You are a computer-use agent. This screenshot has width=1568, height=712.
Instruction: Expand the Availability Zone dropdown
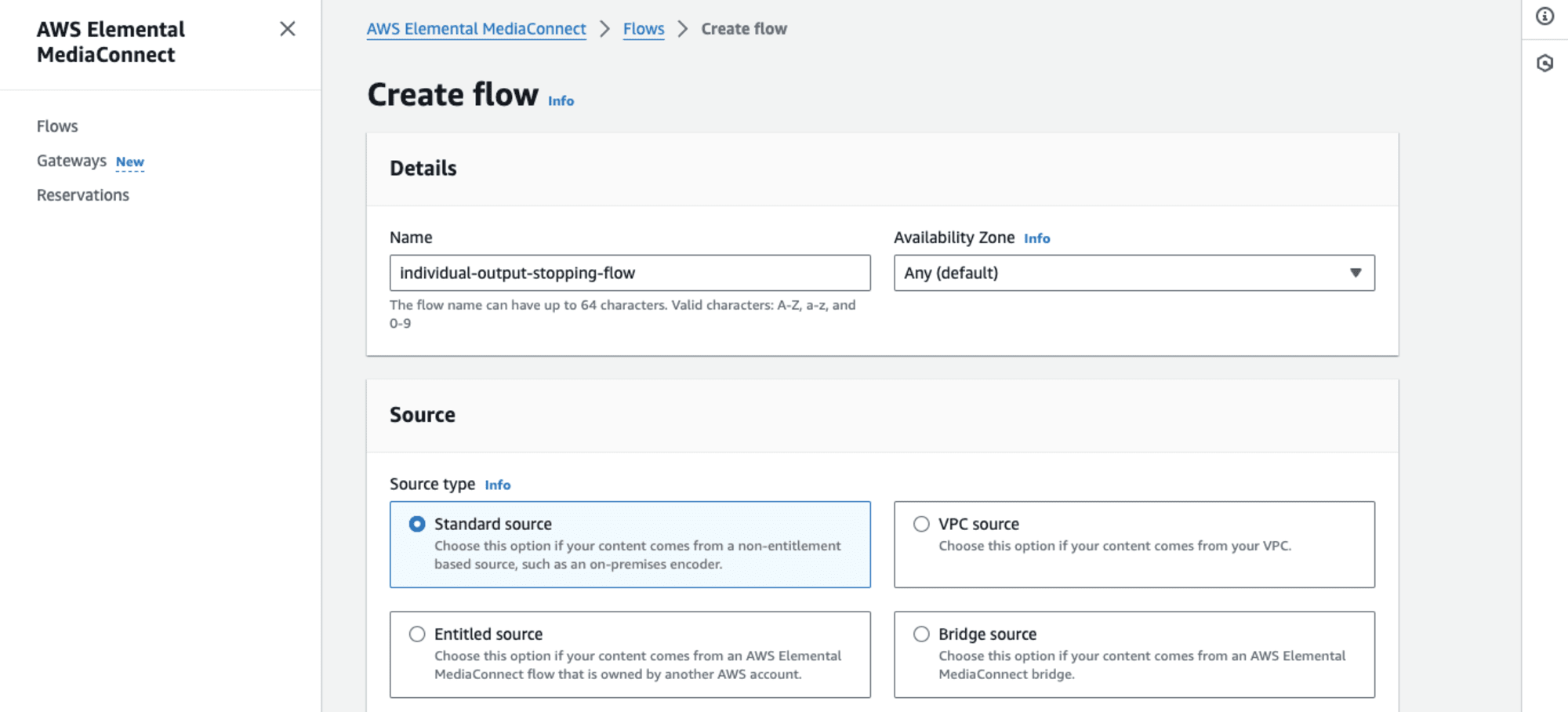coord(1134,273)
